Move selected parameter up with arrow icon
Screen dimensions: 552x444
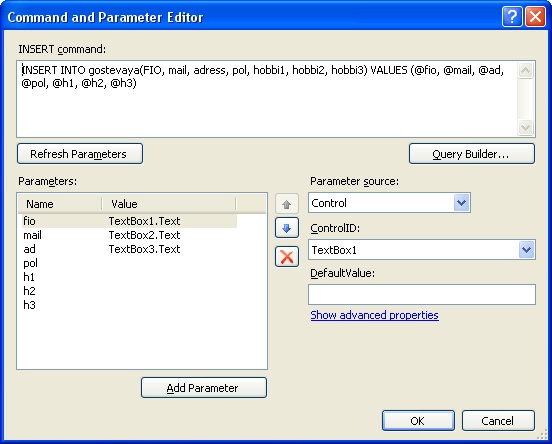[287, 204]
